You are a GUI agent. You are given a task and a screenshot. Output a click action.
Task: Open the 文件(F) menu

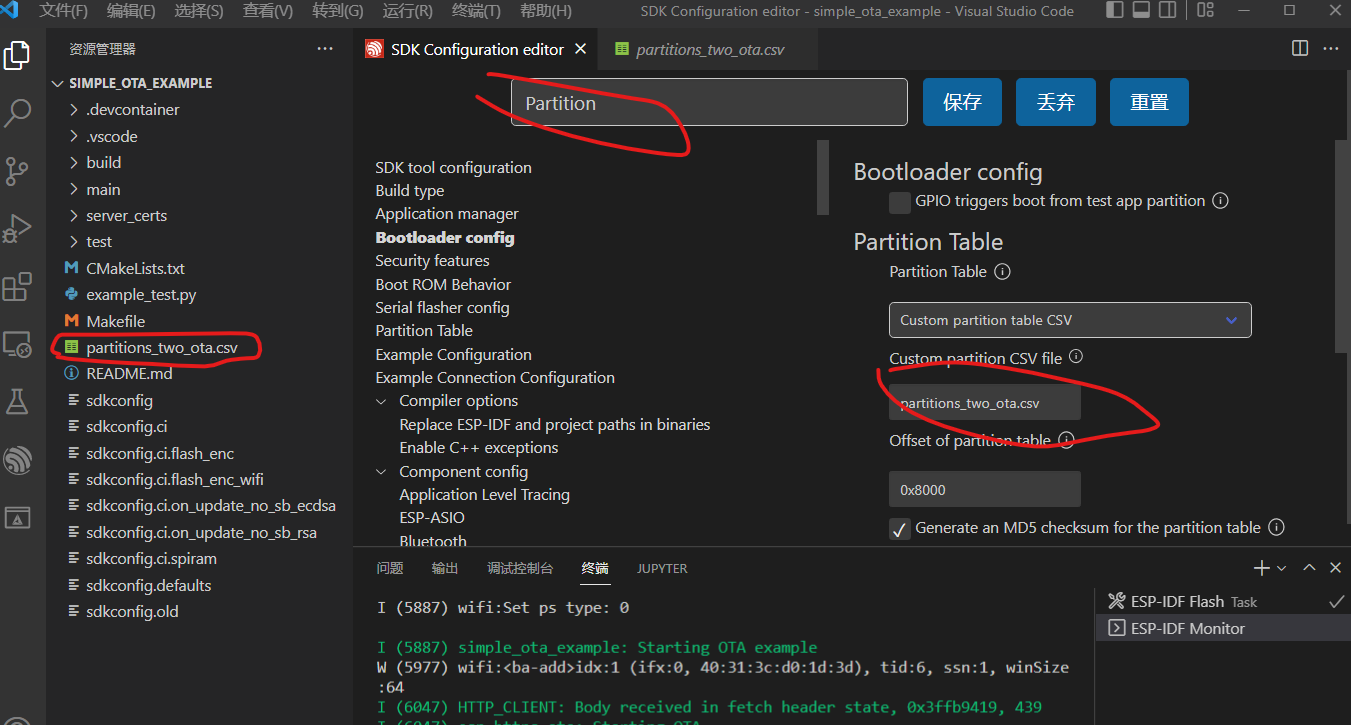(x=63, y=11)
